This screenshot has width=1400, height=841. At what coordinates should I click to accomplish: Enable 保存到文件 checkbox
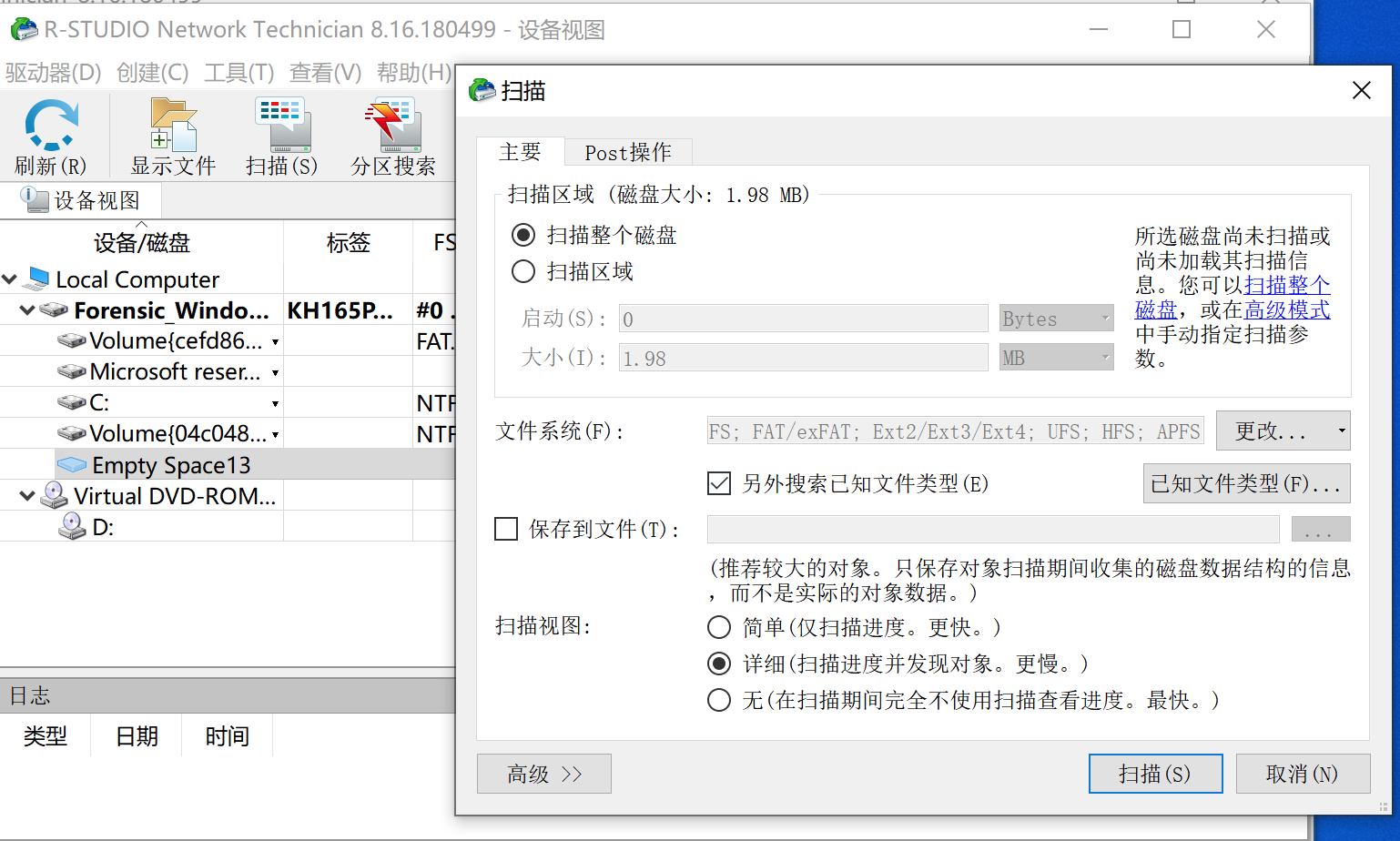click(x=506, y=529)
